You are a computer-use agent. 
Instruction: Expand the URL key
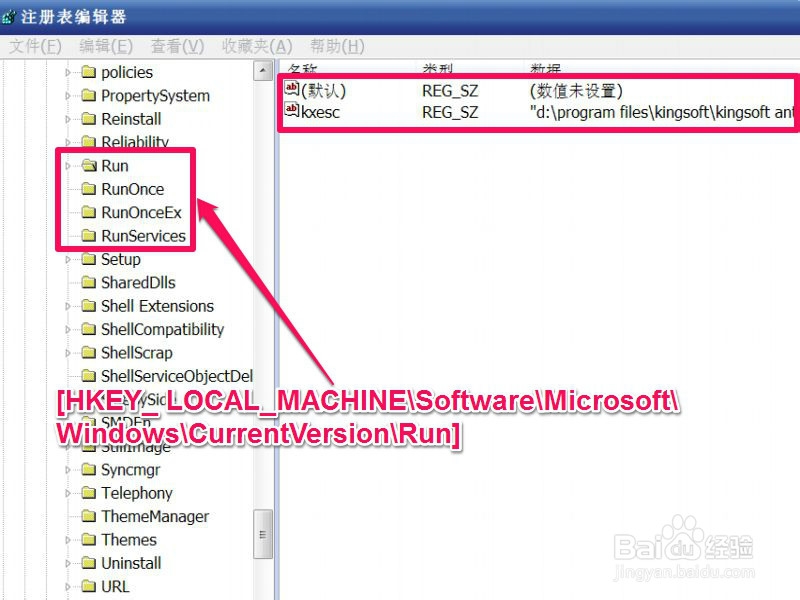(68, 587)
